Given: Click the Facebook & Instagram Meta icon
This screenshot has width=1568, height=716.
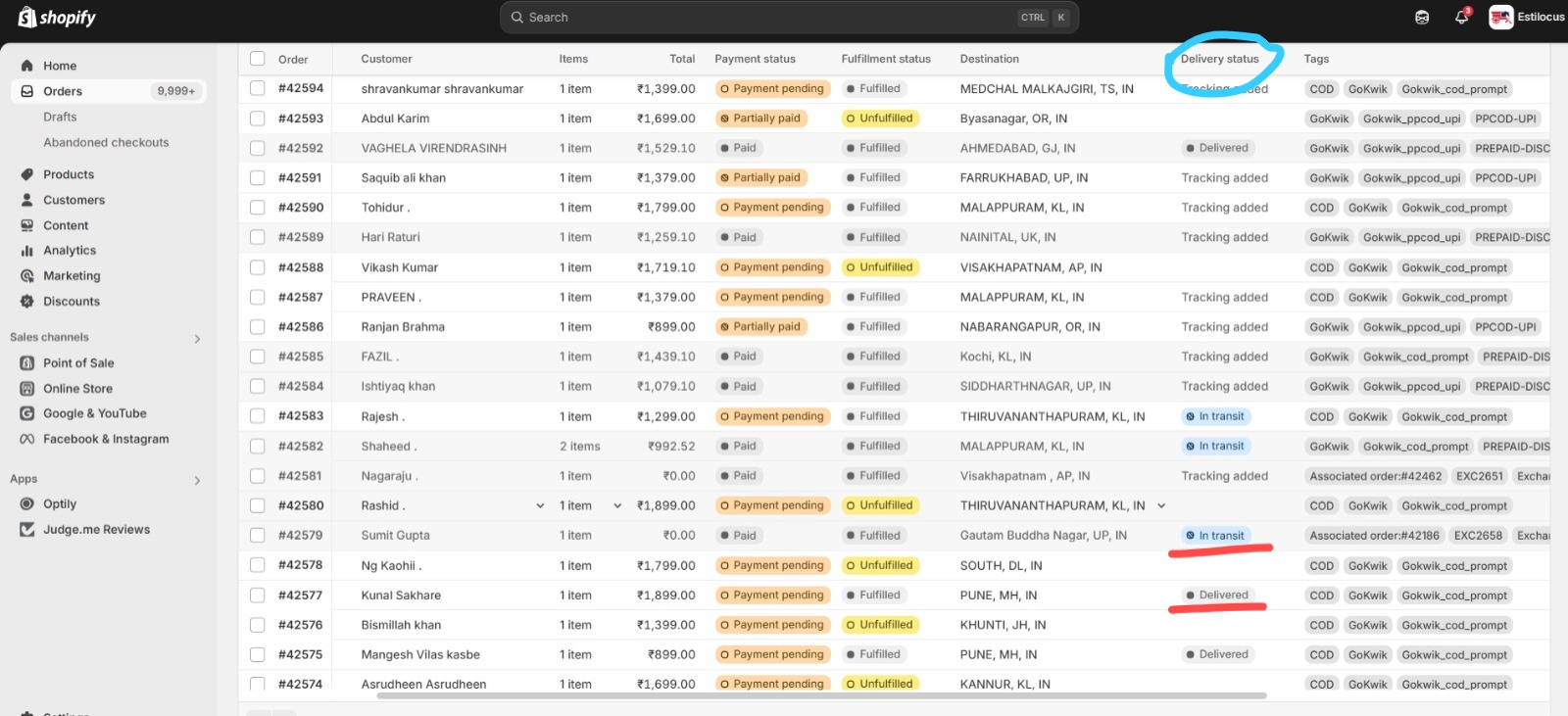Looking at the screenshot, I should pos(27,439).
